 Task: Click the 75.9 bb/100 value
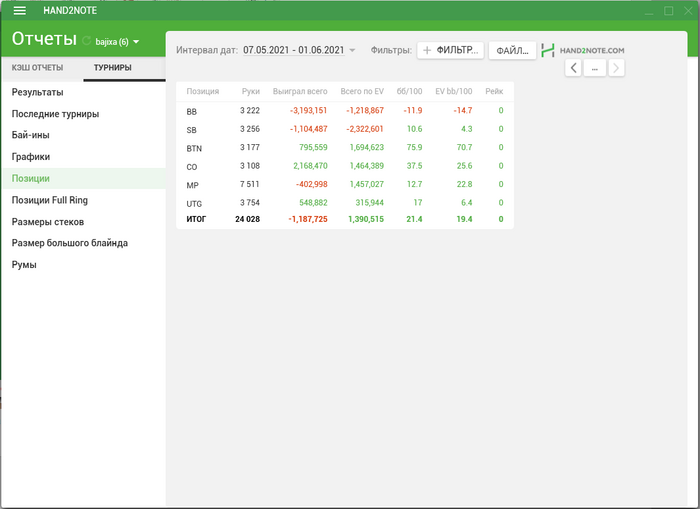click(414, 147)
